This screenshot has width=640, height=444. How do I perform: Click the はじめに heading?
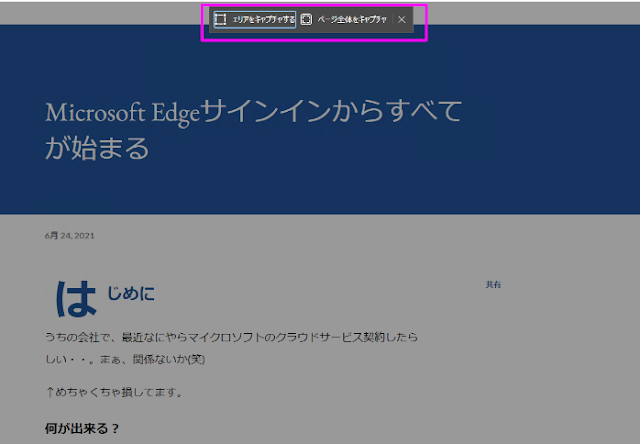click(x=105, y=298)
